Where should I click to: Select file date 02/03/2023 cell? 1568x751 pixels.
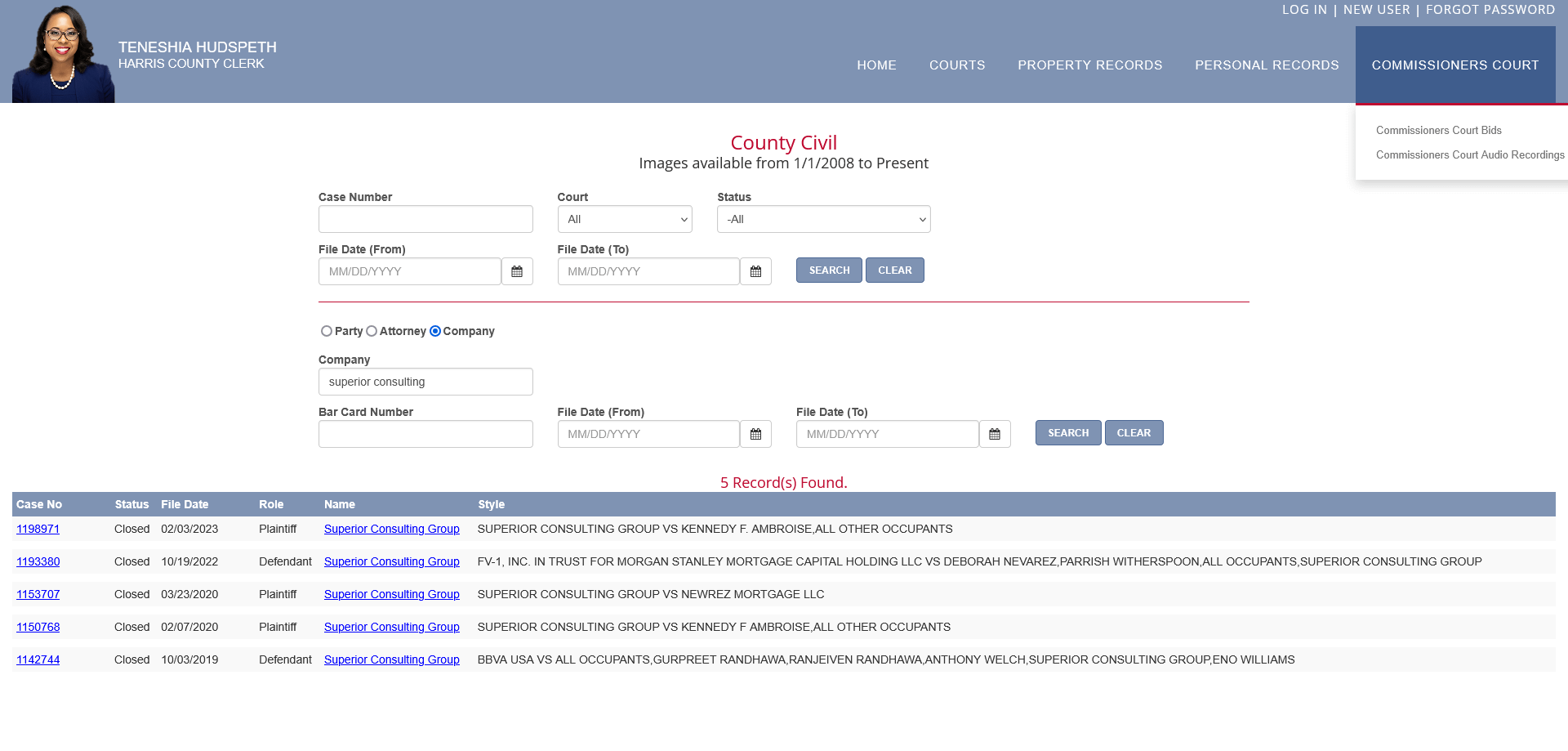[189, 529]
